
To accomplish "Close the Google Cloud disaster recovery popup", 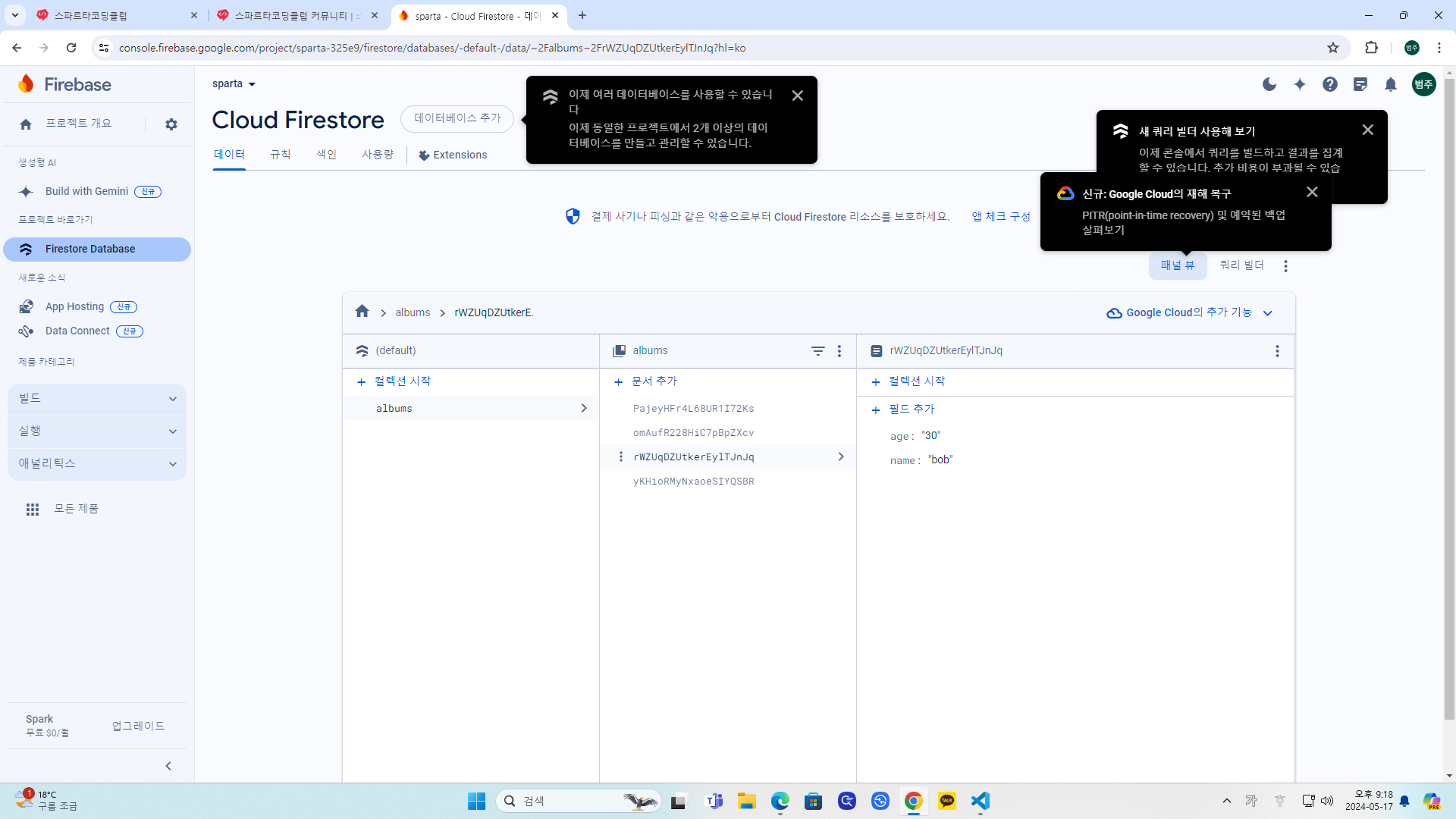I will click(x=1313, y=192).
